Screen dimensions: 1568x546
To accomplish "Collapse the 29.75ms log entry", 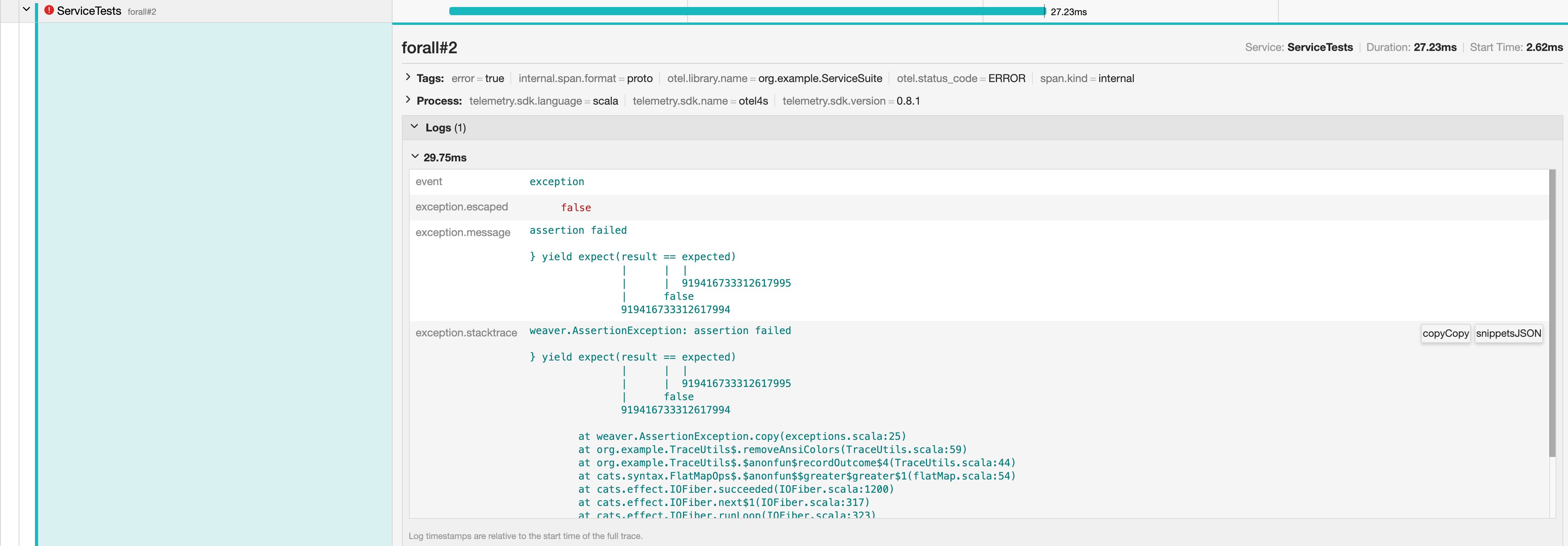I will click(415, 156).
